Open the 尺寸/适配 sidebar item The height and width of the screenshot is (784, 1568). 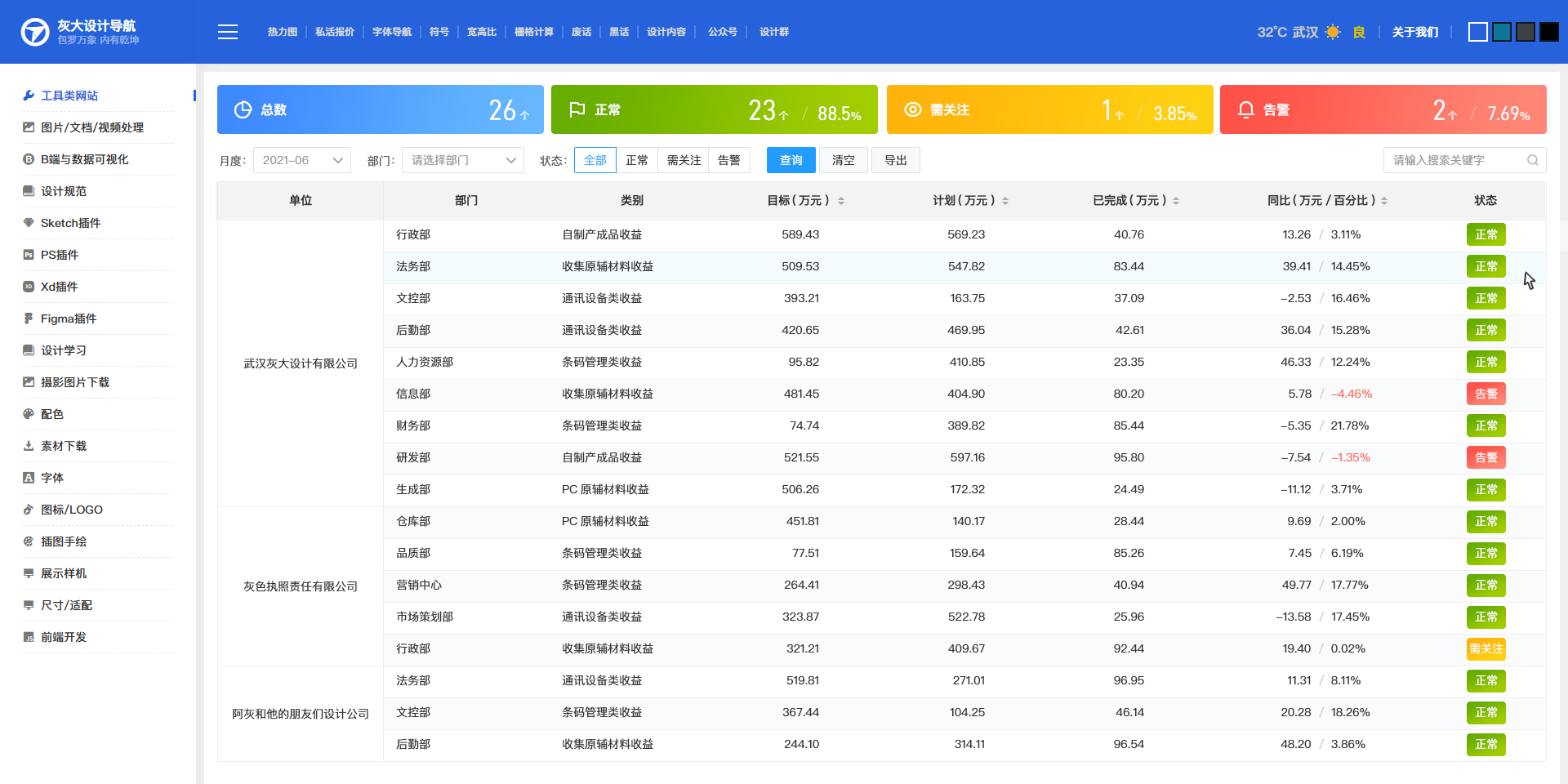pos(67,605)
